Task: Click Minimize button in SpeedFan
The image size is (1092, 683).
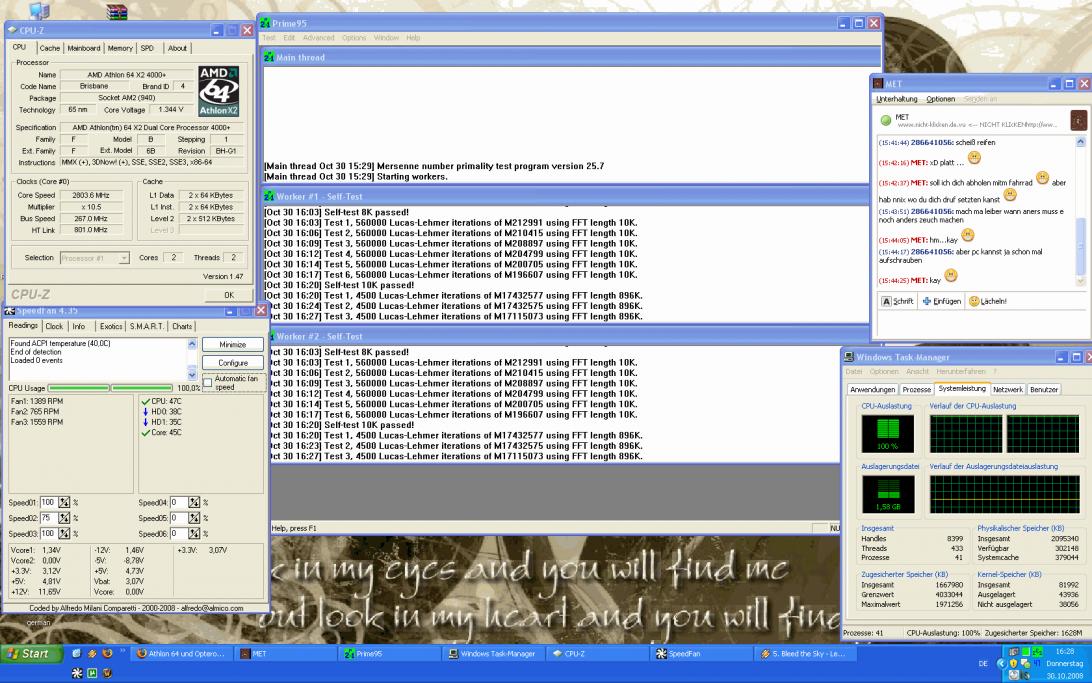Action: pyautogui.click(x=233, y=345)
